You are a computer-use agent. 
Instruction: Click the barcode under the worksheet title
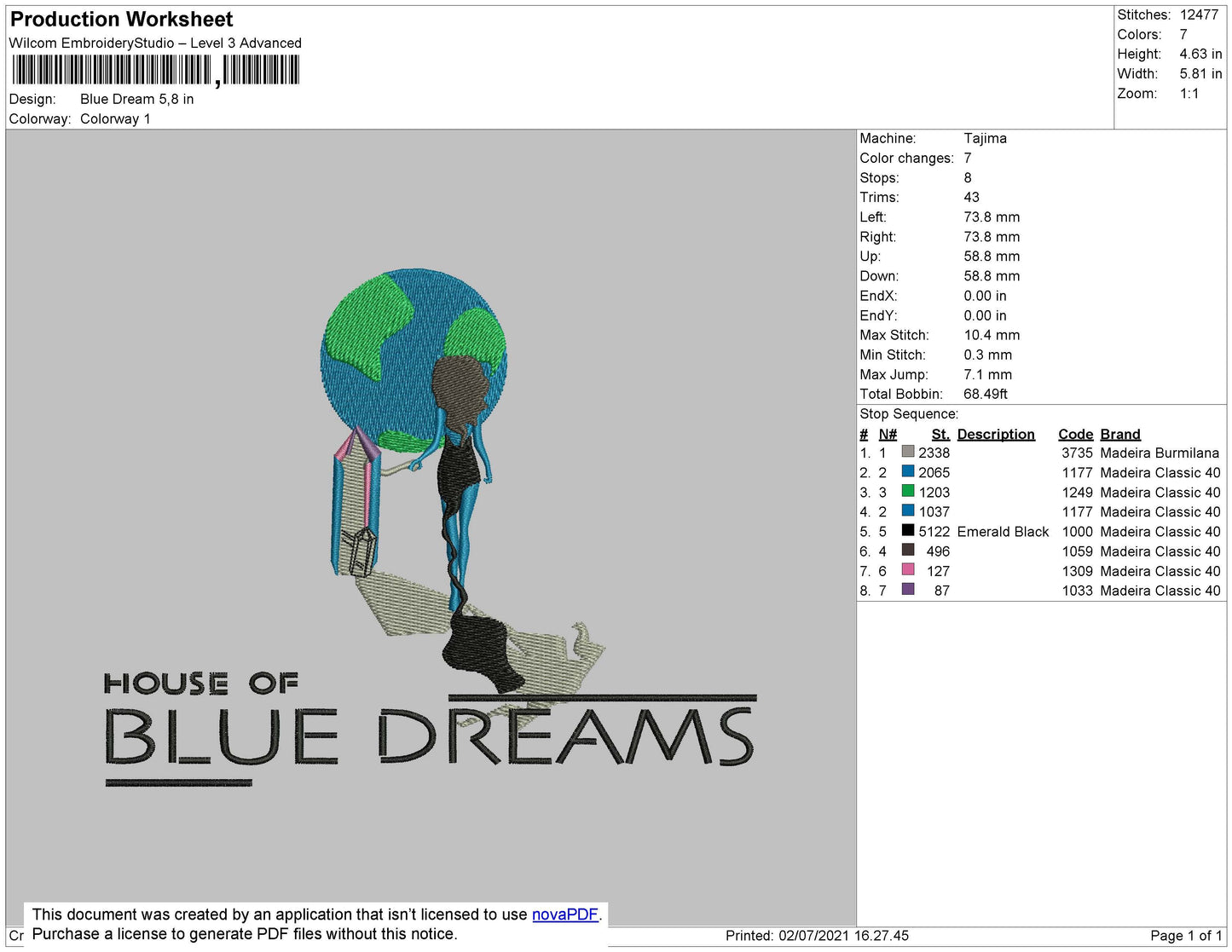tap(155, 71)
